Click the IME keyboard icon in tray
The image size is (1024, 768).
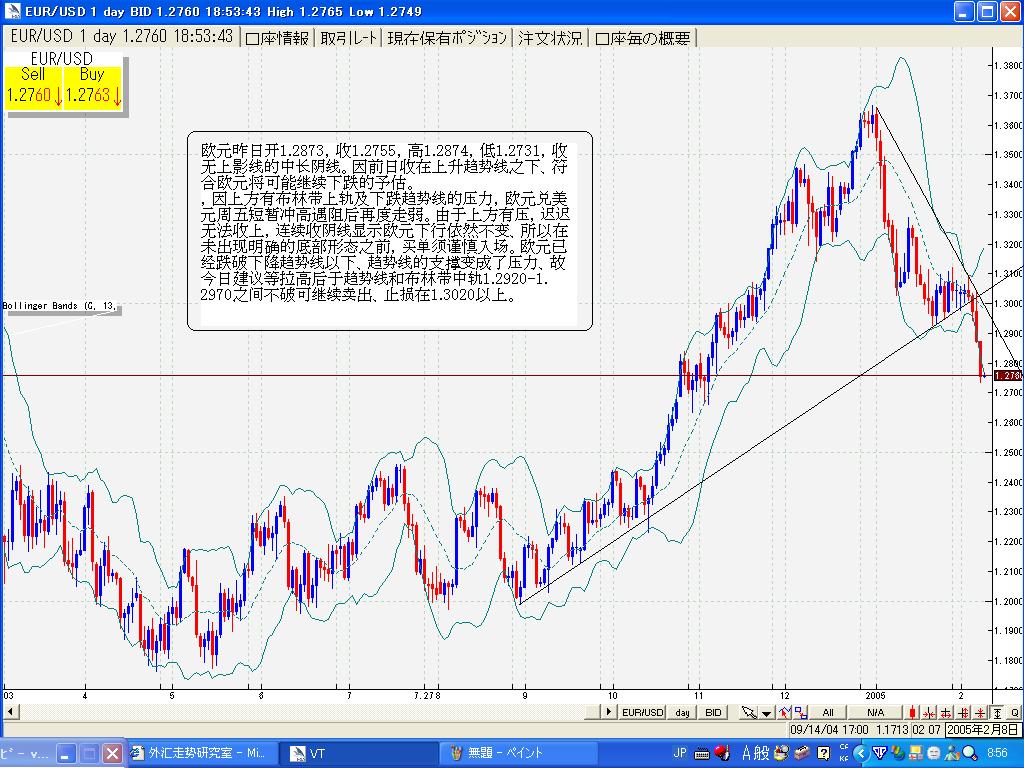click(x=702, y=754)
